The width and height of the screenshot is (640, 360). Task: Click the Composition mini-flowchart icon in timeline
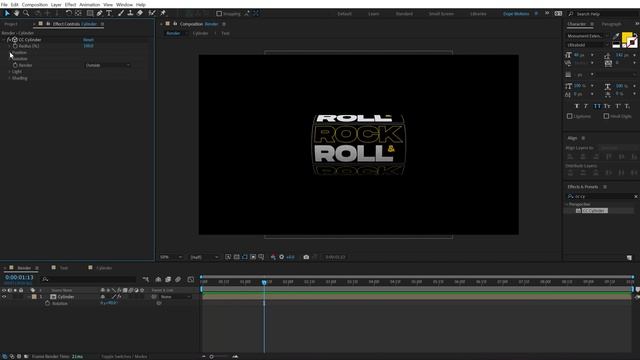click(x=146, y=280)
